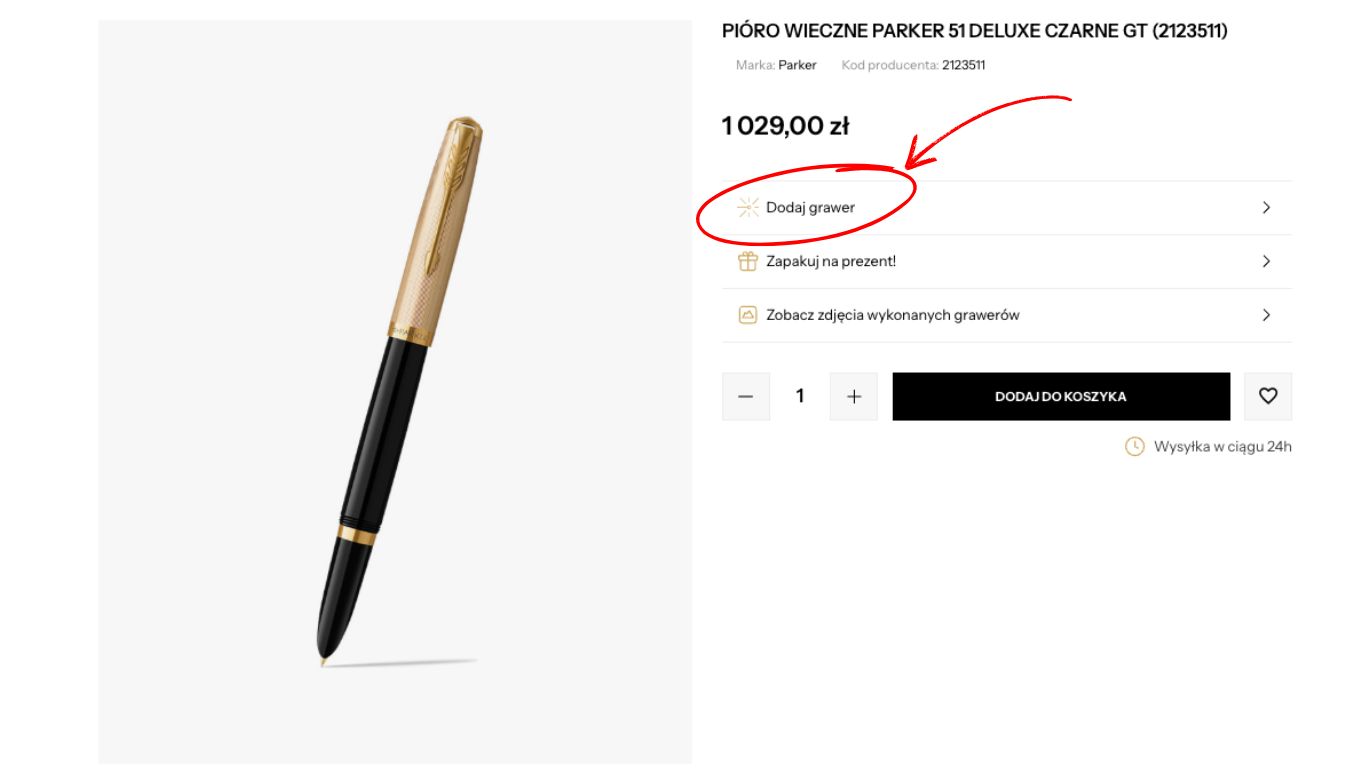Select the Zapakuj na prezent! text option

click(830, 261)
